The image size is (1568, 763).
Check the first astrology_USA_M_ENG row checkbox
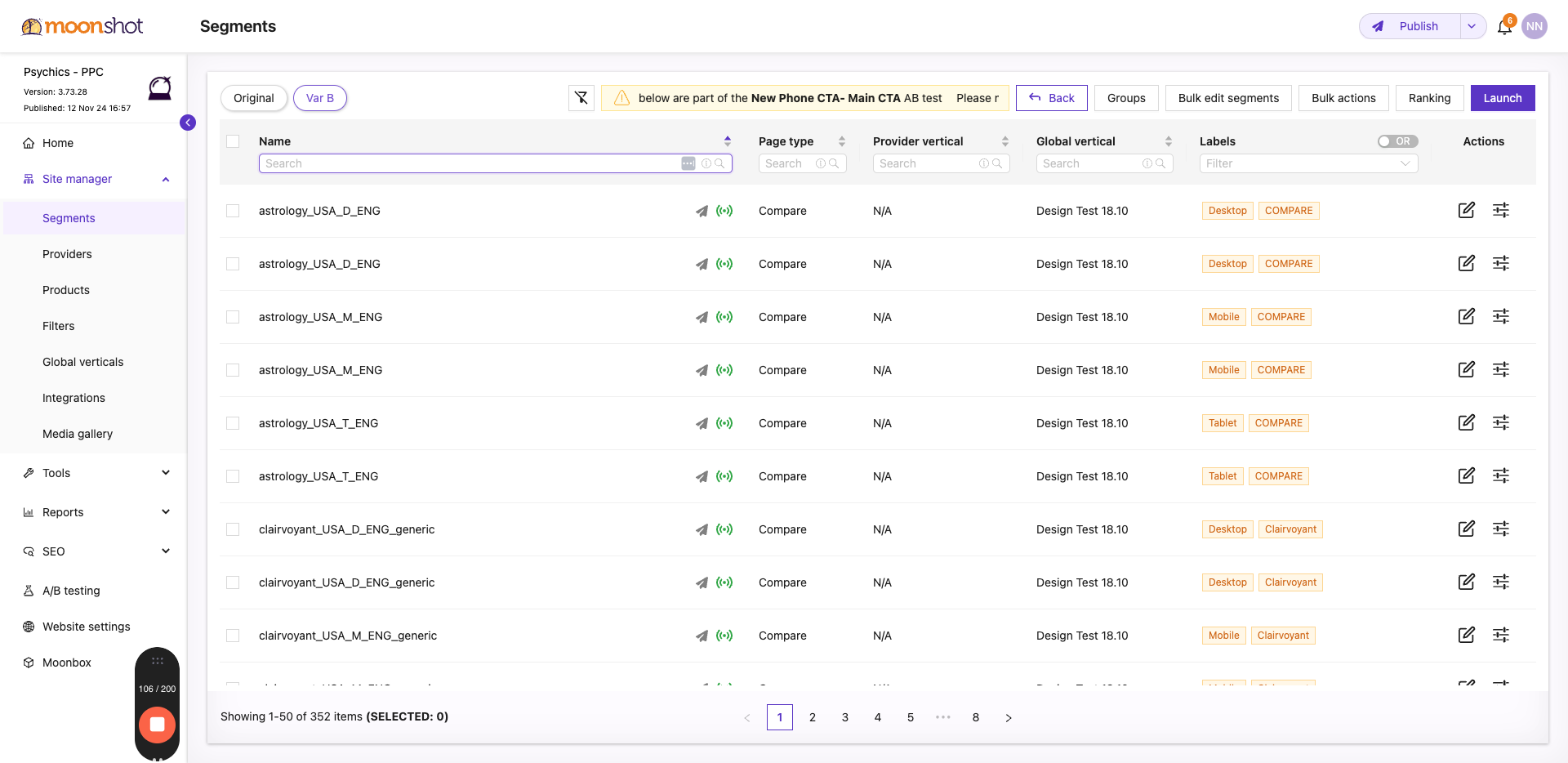233,317
